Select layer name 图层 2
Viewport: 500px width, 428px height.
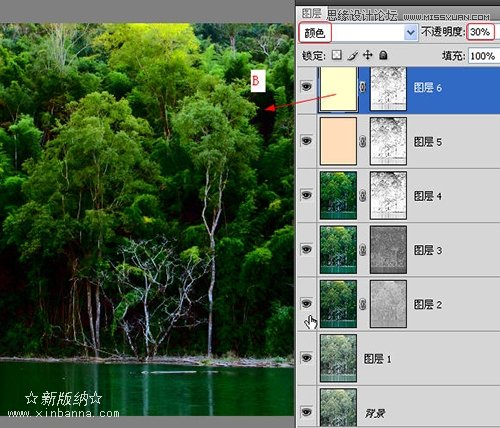[x=428, y=304]
